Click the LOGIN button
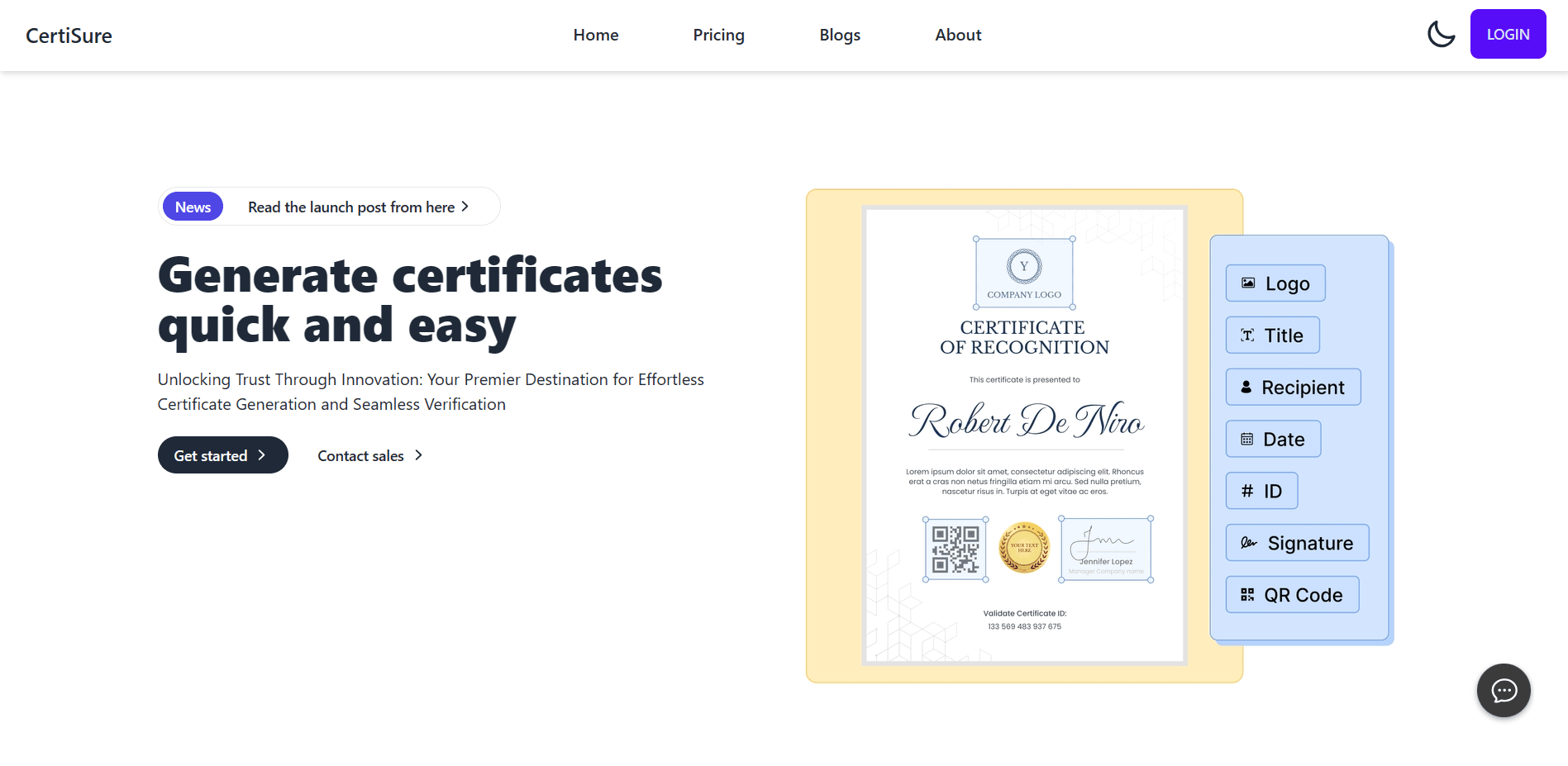Viewport: 1568px width, 766px height. click(x=1507, y=34)
